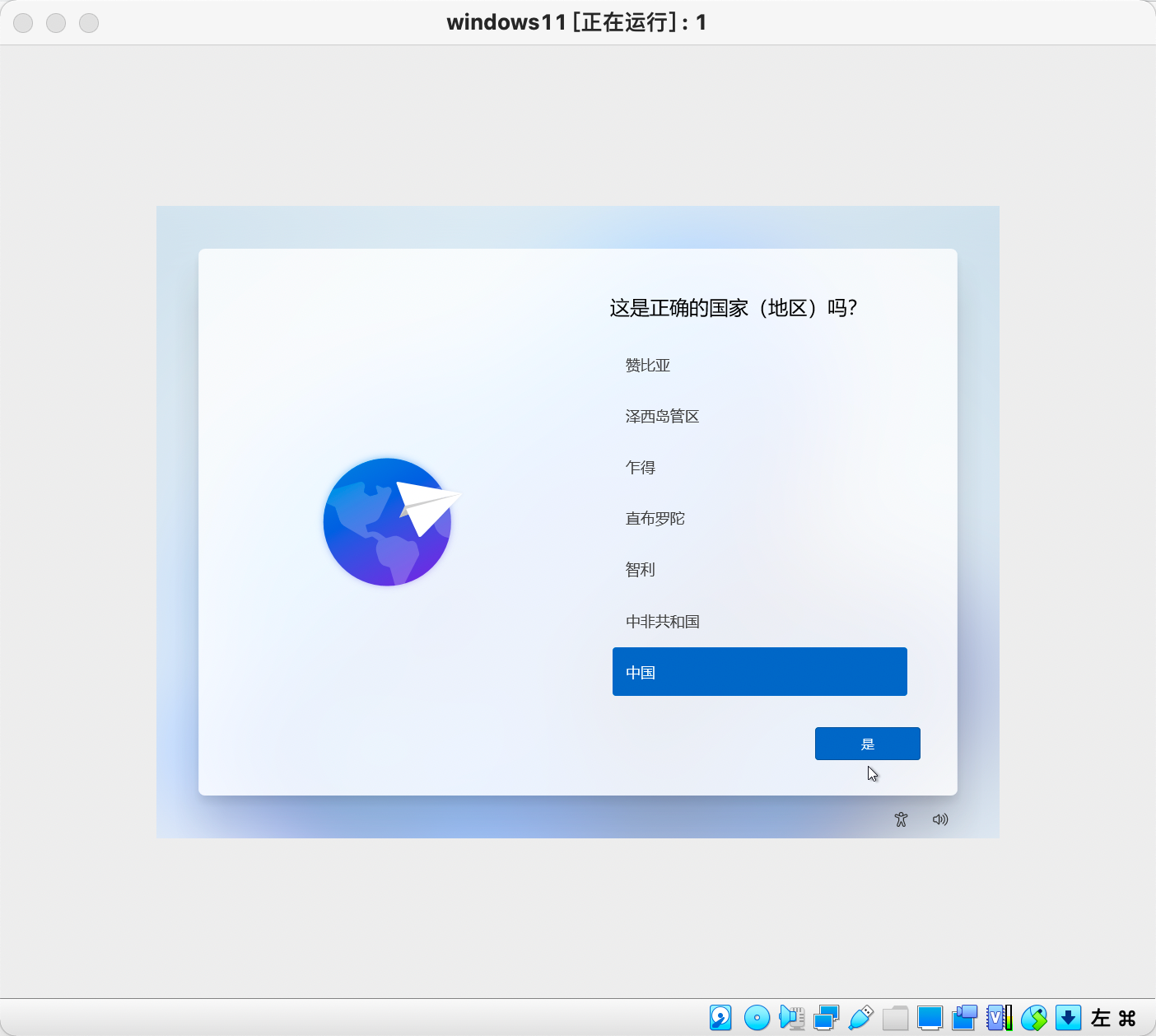Pick 赞比亚 from the country list

tap(760, 366)
